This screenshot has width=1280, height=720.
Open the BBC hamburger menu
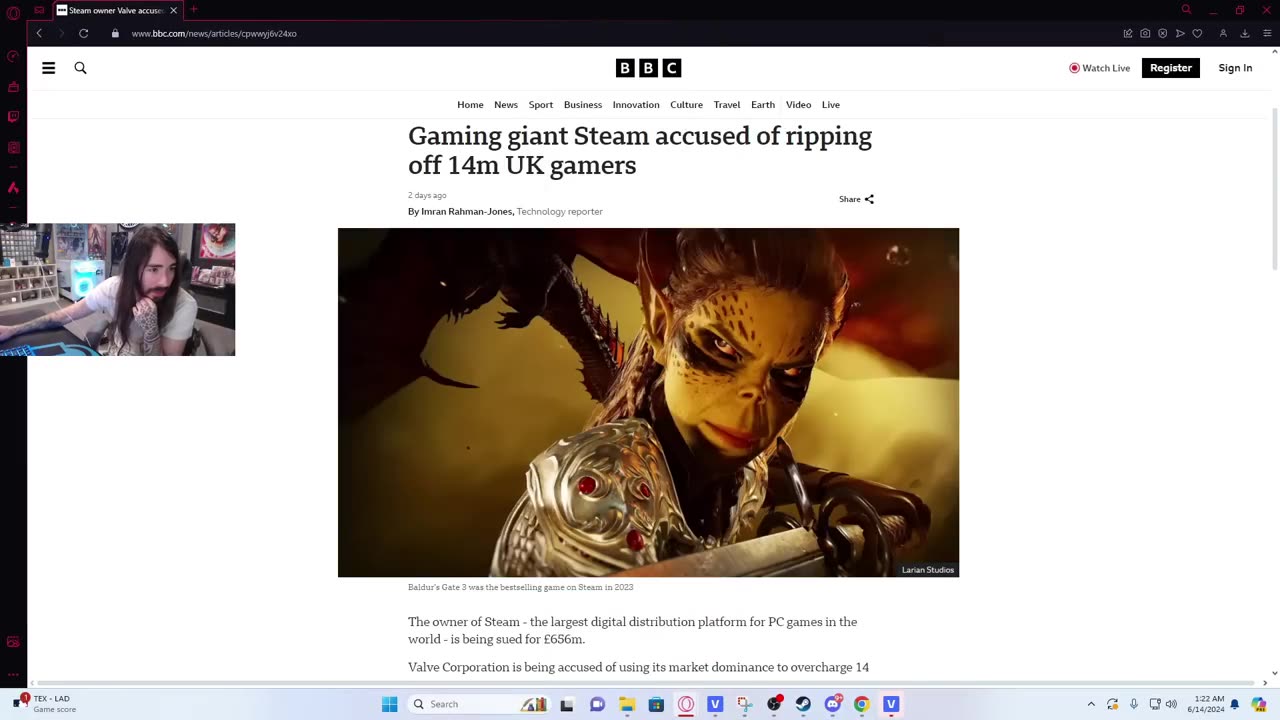(48, 68)
